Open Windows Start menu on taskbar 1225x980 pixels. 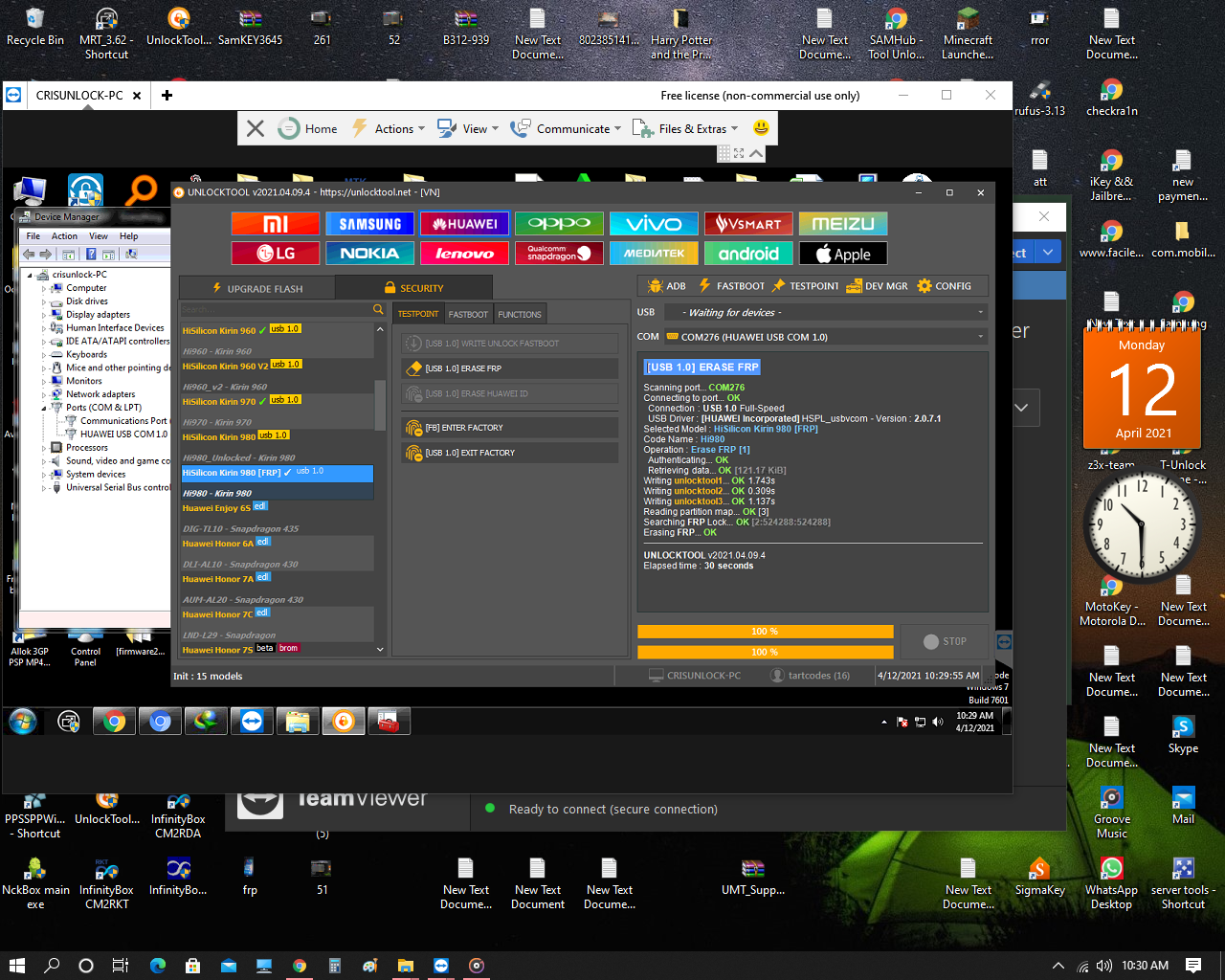16,966
